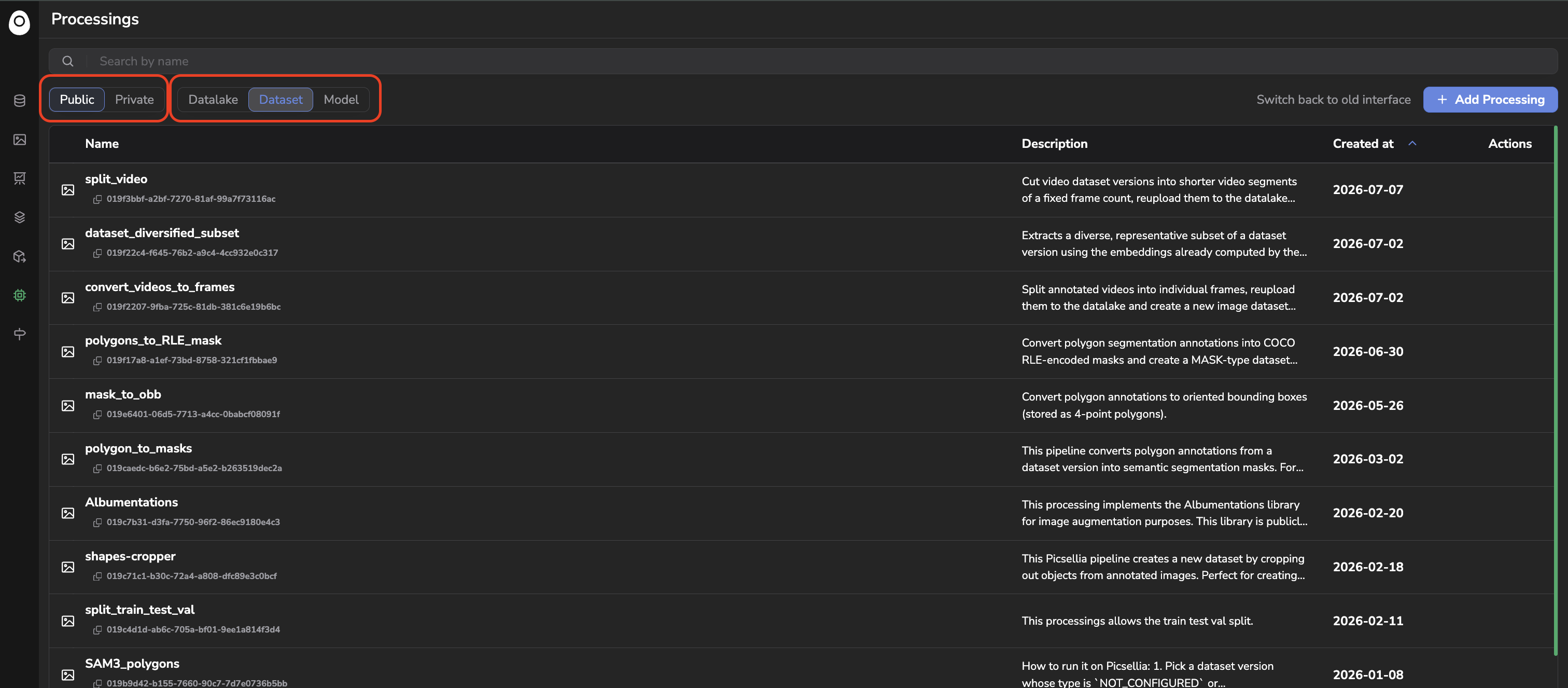Image resolution: width=1568 pixels, height=688 pixels.
Task: Click the Actions column header
Action: coord(1509,144)
